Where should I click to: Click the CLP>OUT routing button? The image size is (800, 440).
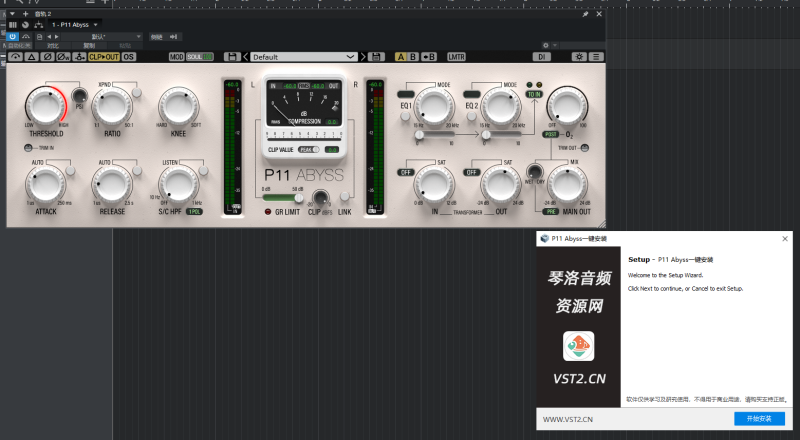(103, 57)
